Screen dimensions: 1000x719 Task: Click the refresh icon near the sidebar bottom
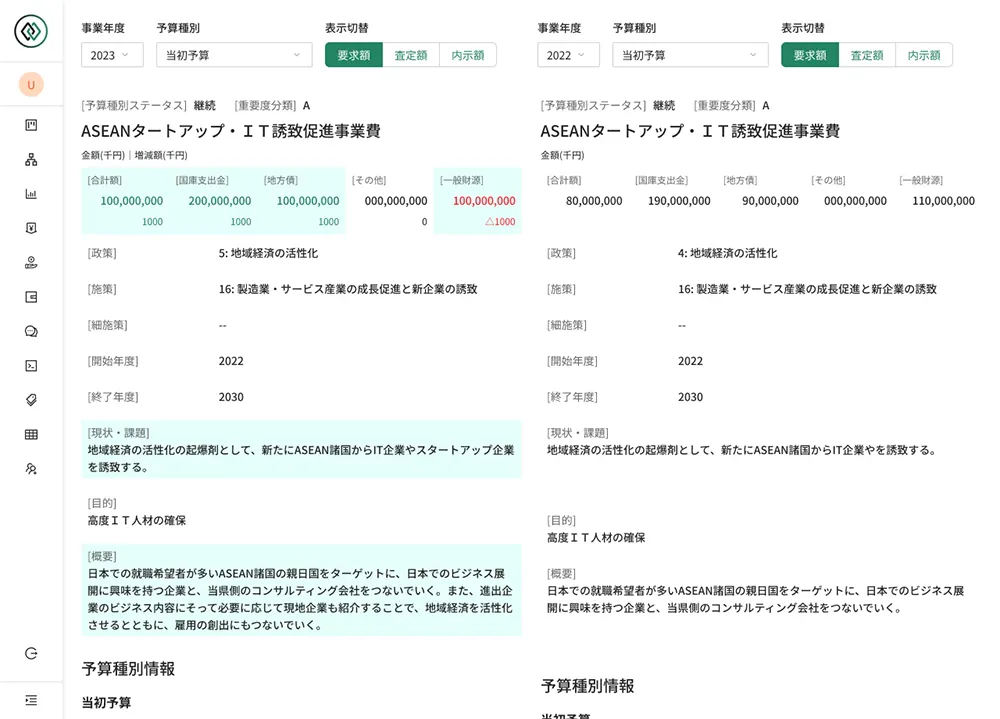pos(32,653)
